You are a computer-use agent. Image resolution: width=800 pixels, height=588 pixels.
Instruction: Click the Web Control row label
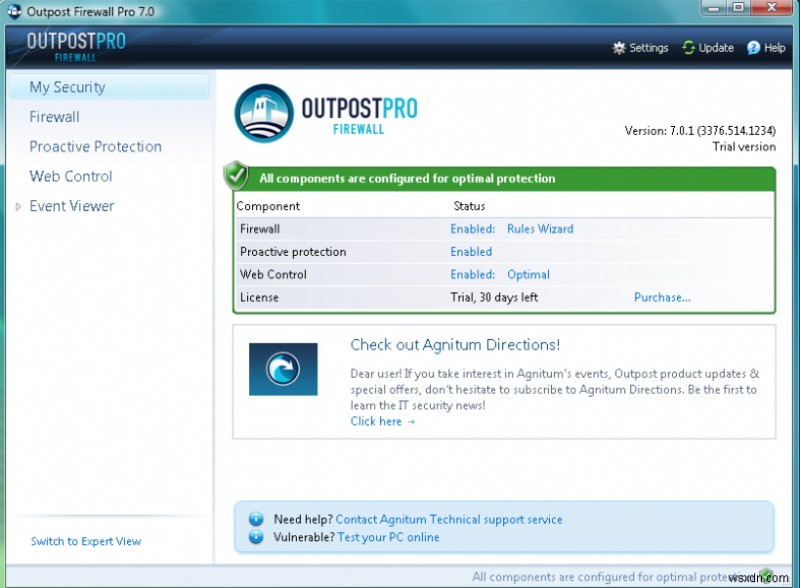click(x=273, y=275)
